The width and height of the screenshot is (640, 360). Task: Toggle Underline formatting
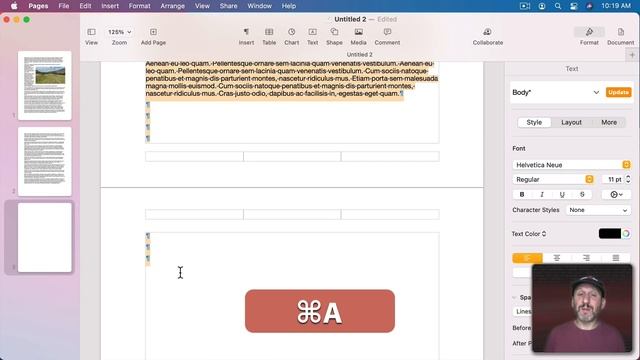562,195
